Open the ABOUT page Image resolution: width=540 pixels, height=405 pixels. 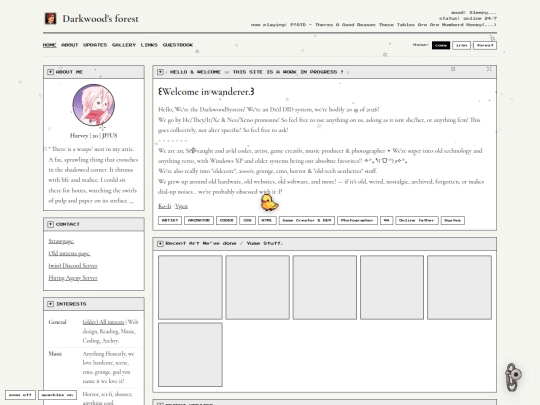[x=70, y=45]
